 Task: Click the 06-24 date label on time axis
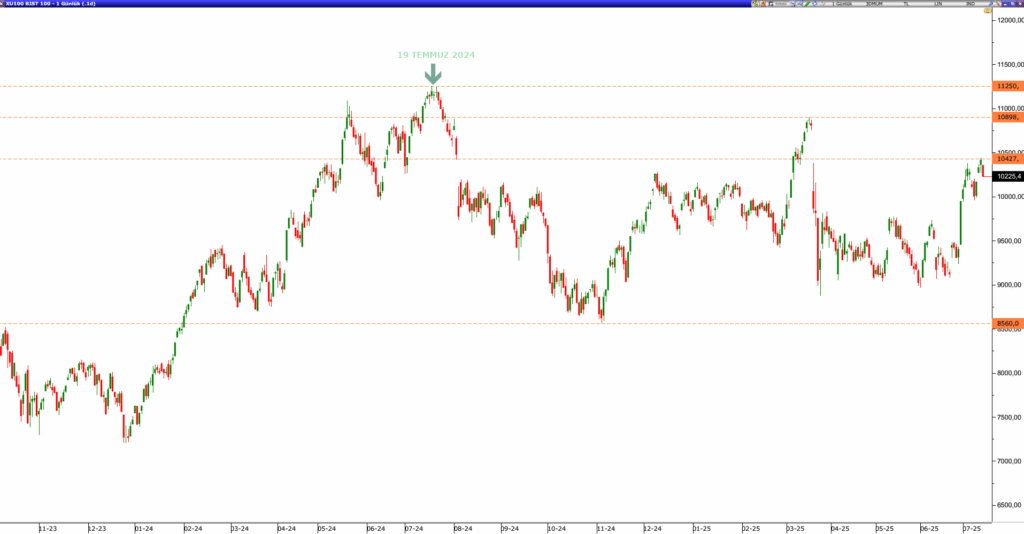pos(376,529)
